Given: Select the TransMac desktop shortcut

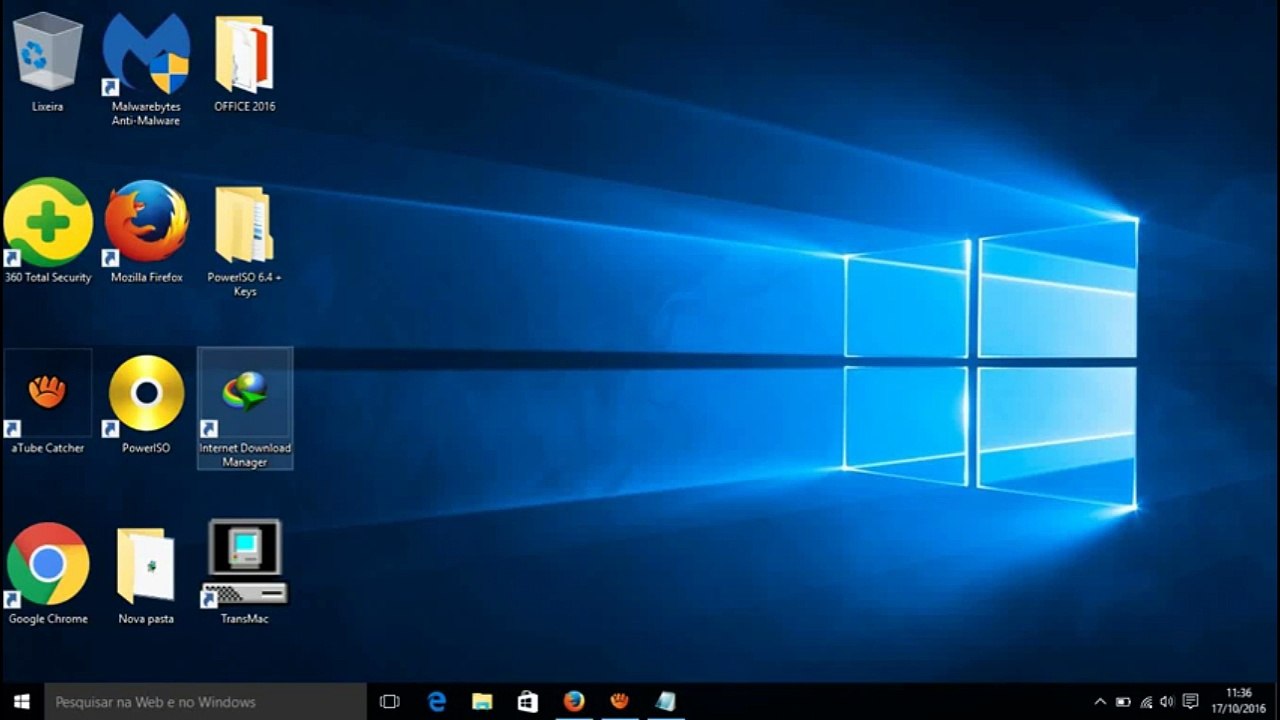Looking at the screenshot, I should [x=245, y=572].
